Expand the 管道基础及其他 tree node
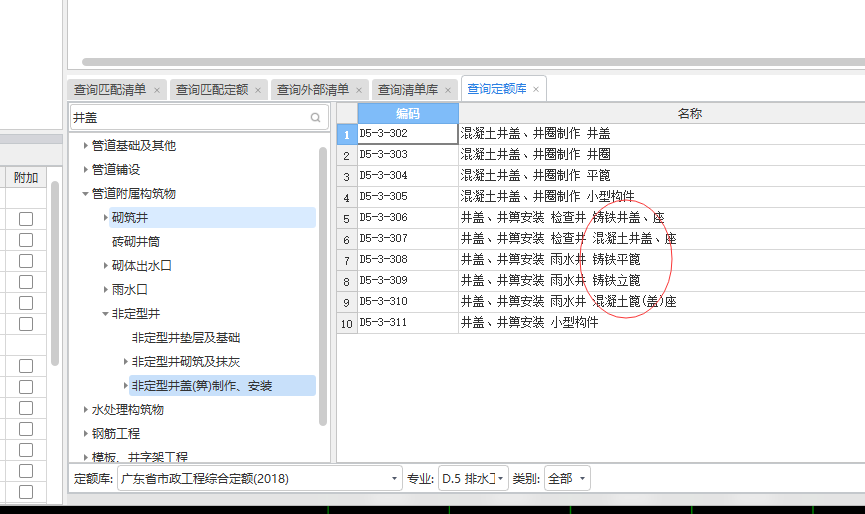Image resolution: width=865 pixels, height=514 pixels. point(86,146)
